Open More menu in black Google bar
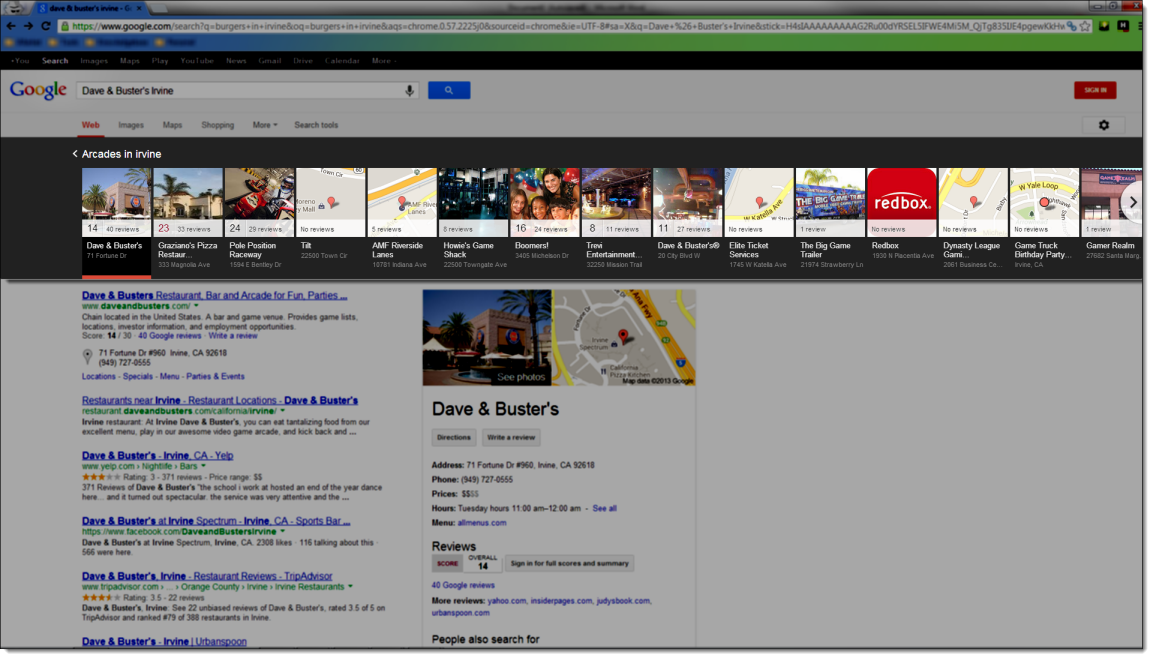Image resolution: width=1152 pixels, height=658 pixels. pyautogui.click(x=384, y=61)
